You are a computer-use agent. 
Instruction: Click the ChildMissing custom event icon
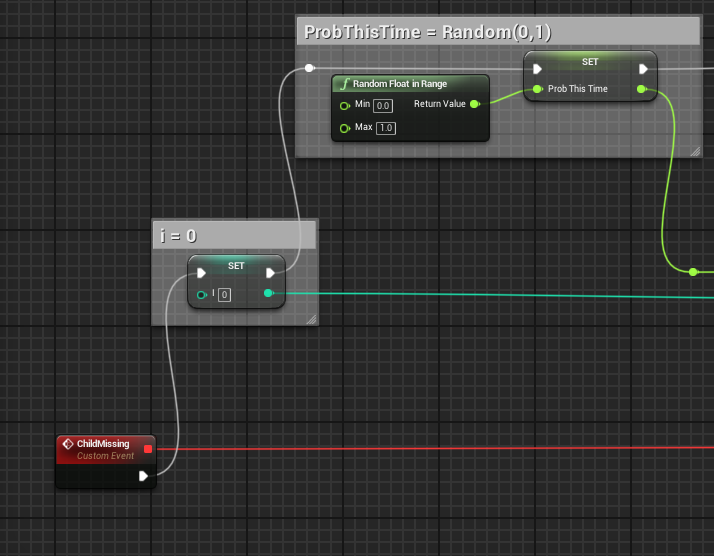[68, 444]
